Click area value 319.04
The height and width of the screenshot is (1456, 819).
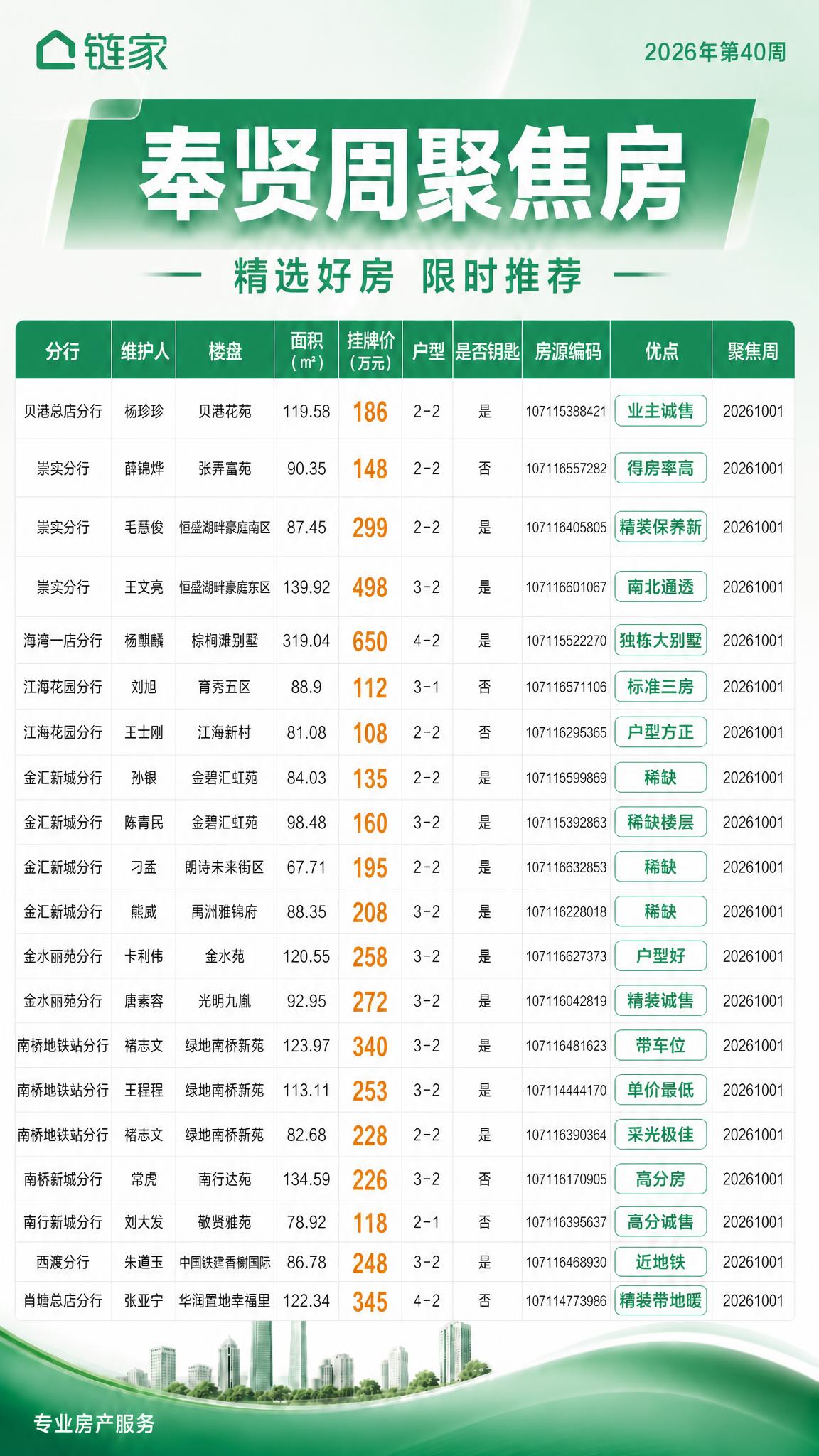(x=306, y=641)
